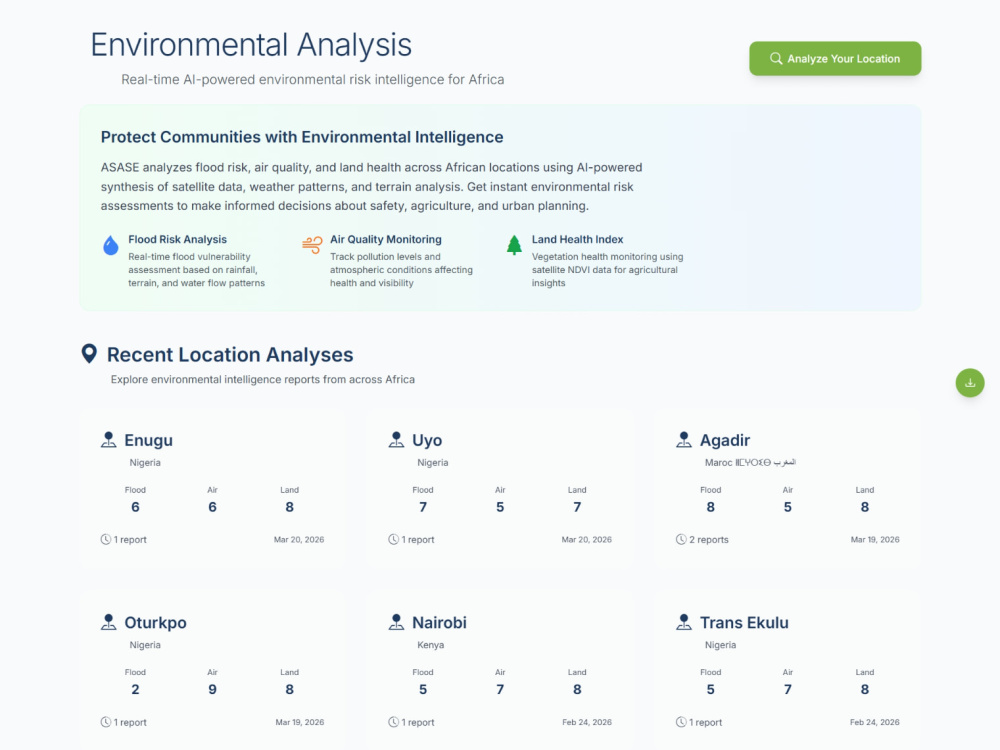Screen dimensions: 1000x750
Task: Click the map pin beside Recent Location Analyses
Action: tap(89, 354)
